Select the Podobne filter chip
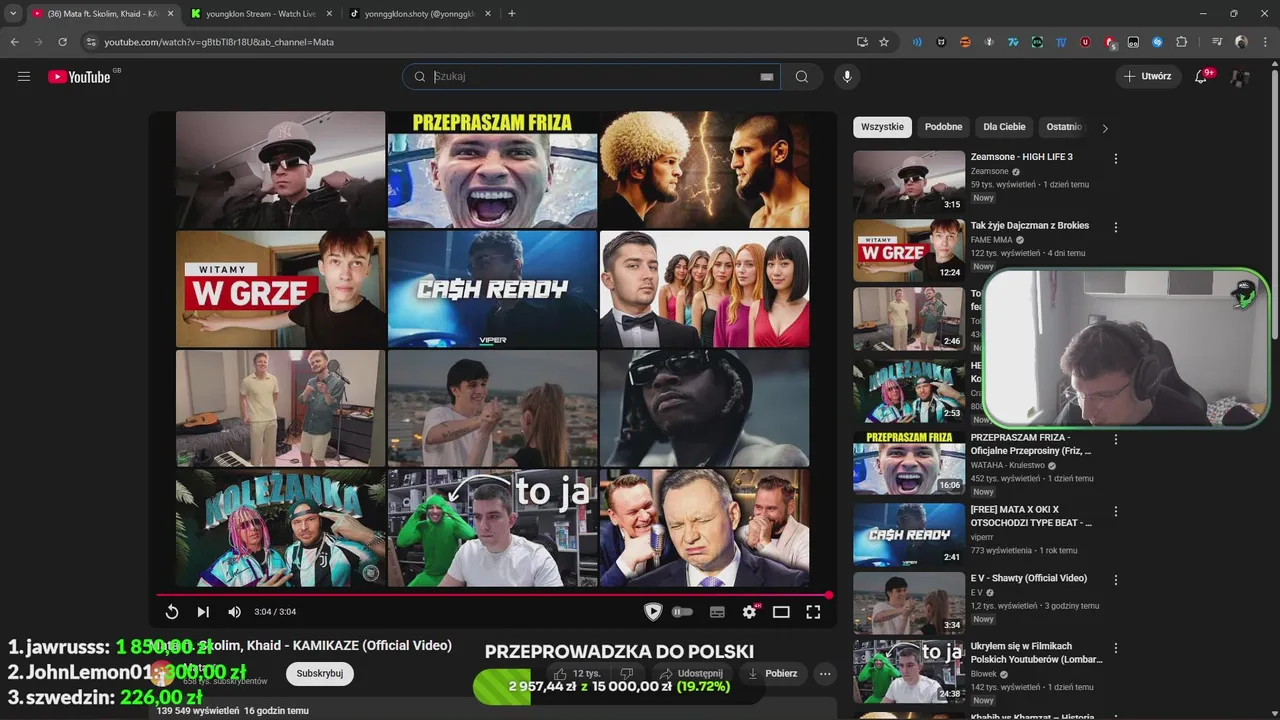1280x720 pixels. [x=943, y=127]
